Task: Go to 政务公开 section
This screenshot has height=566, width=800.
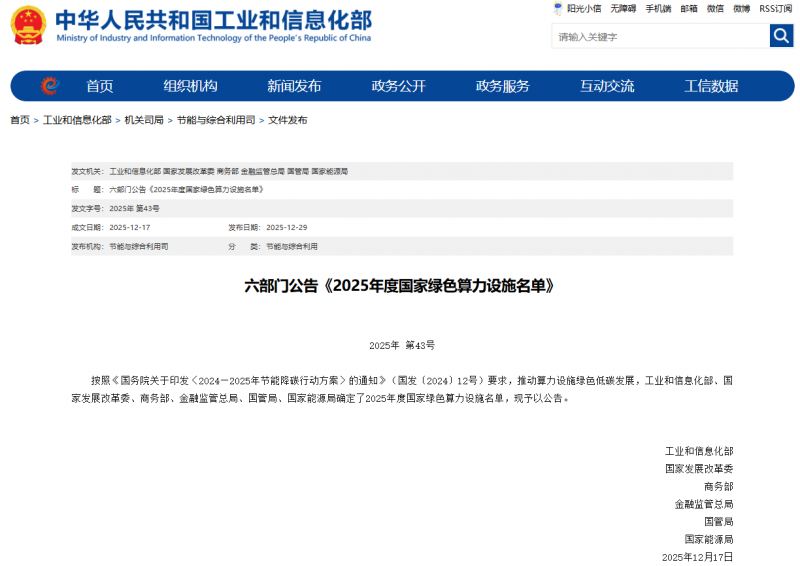Action: pyautogui.click(x=398, y=86)
